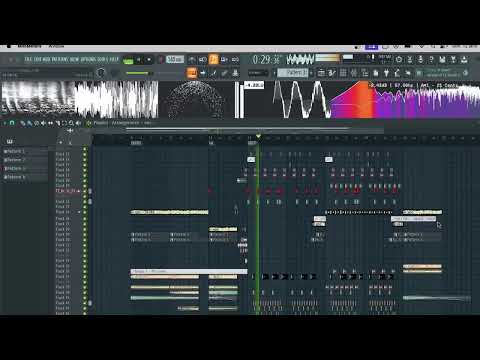
Task: Click the stamp icon in second toolbar row
Action: [x=235, y=73]
